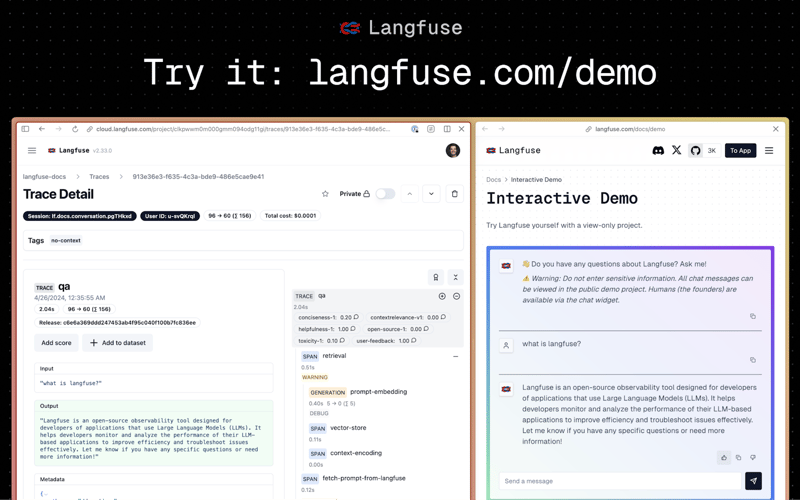The height and width of the screenshot is (500, 800).
Task: Give thumbs down to the answer
Action: point(753,458)
